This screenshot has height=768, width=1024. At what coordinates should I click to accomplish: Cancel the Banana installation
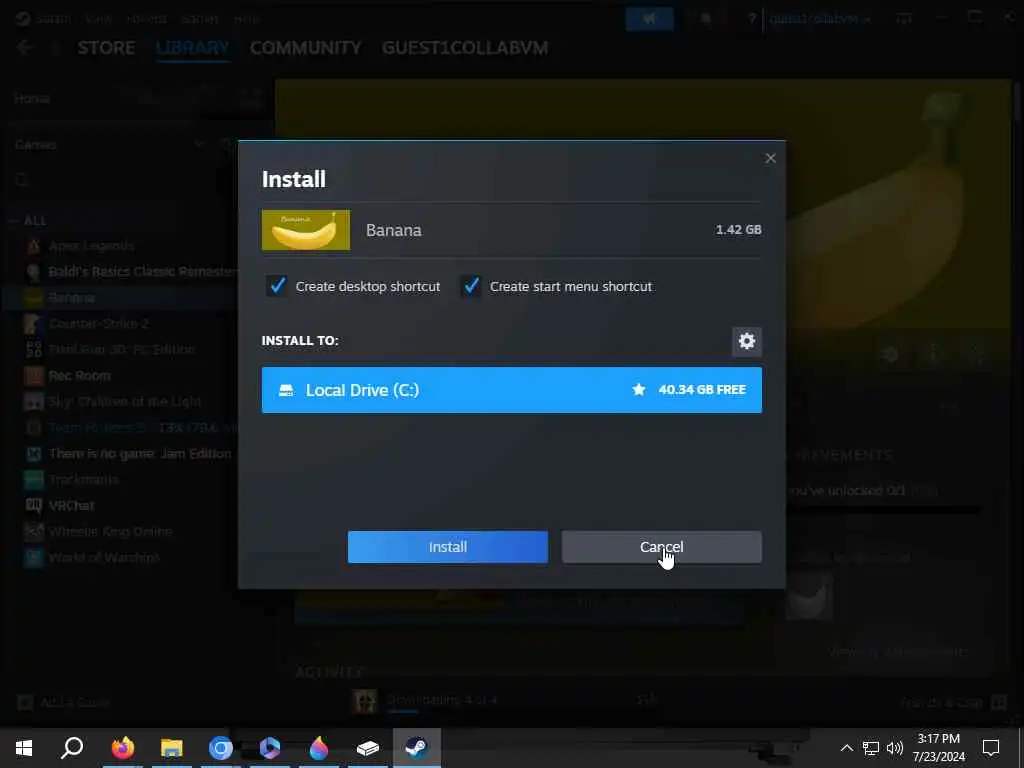pyautogui.click(x=662, y=547)
